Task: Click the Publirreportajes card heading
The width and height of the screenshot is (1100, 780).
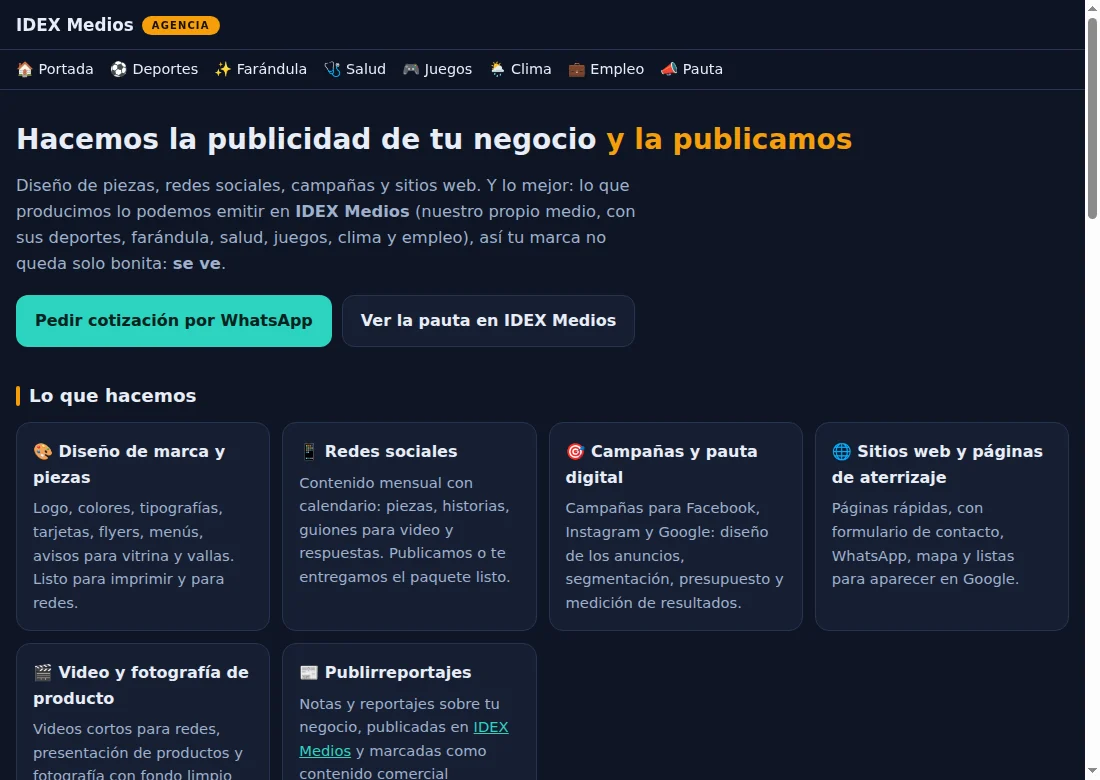Action: point(385,673)
